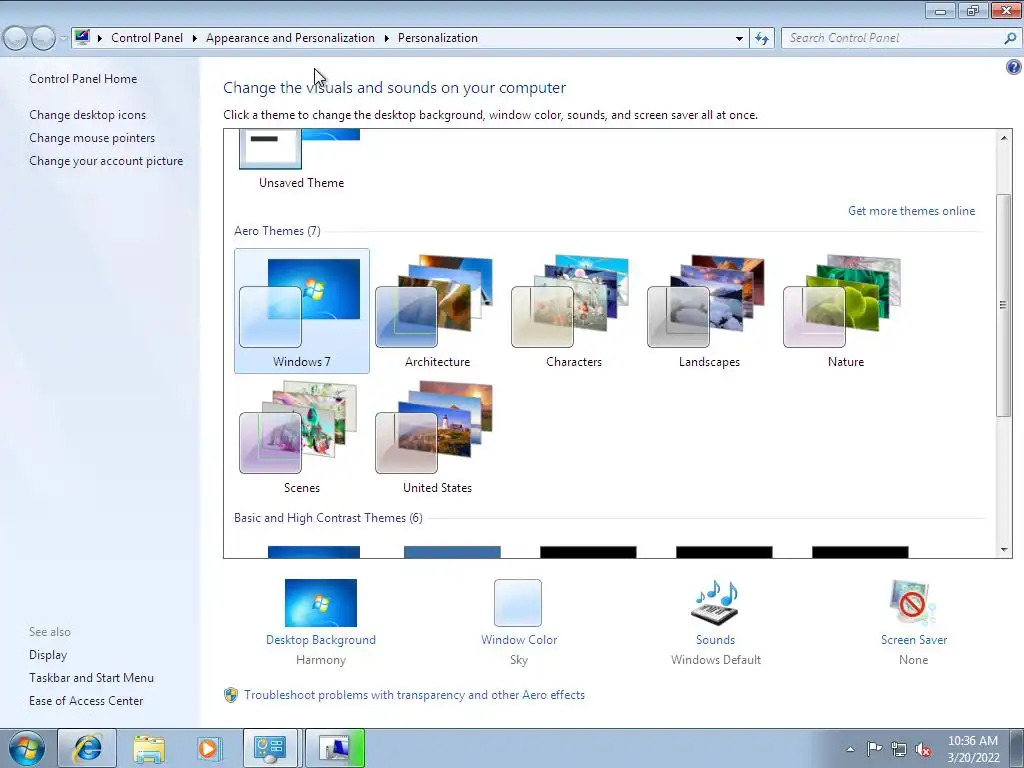Image resolution: width=1024 pixels, height=768 pixels.
Task: Open Sounds settings icon
Action: (x=715, y=603)
